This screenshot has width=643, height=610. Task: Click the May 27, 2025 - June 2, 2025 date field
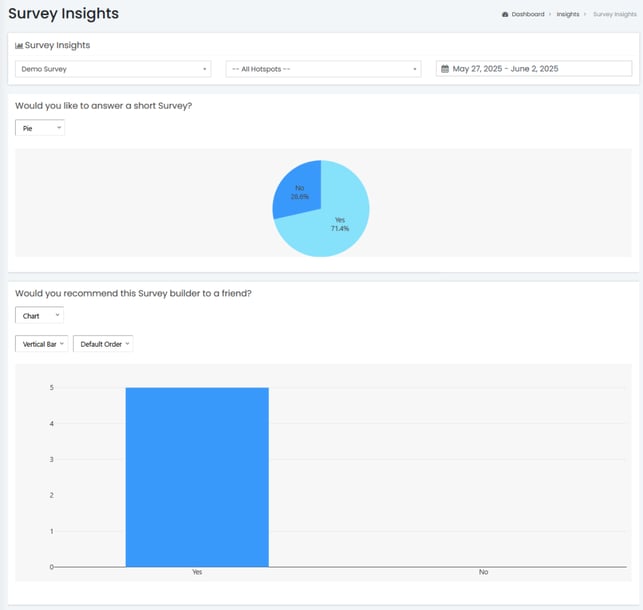534,69
